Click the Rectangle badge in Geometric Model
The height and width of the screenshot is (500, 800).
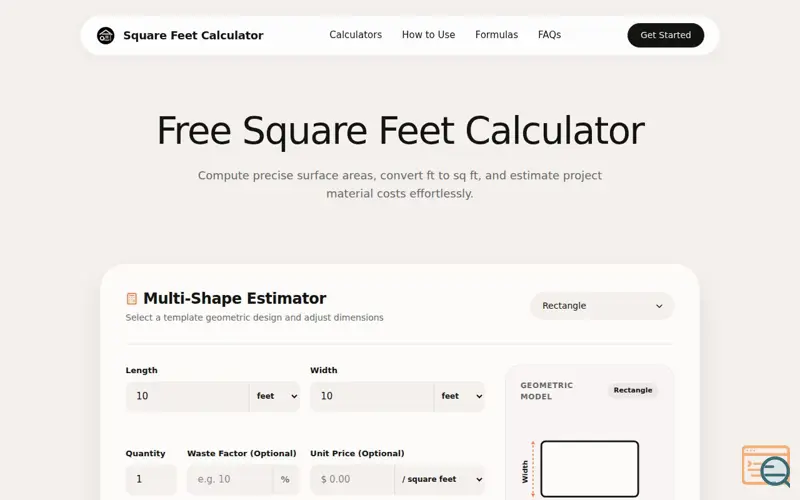click(633, 390)
